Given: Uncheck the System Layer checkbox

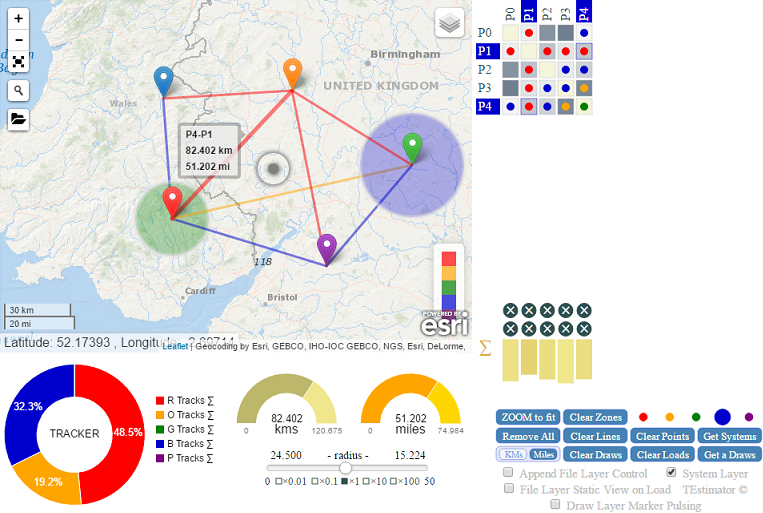Looking at the screenshot, I should (671, 473).
